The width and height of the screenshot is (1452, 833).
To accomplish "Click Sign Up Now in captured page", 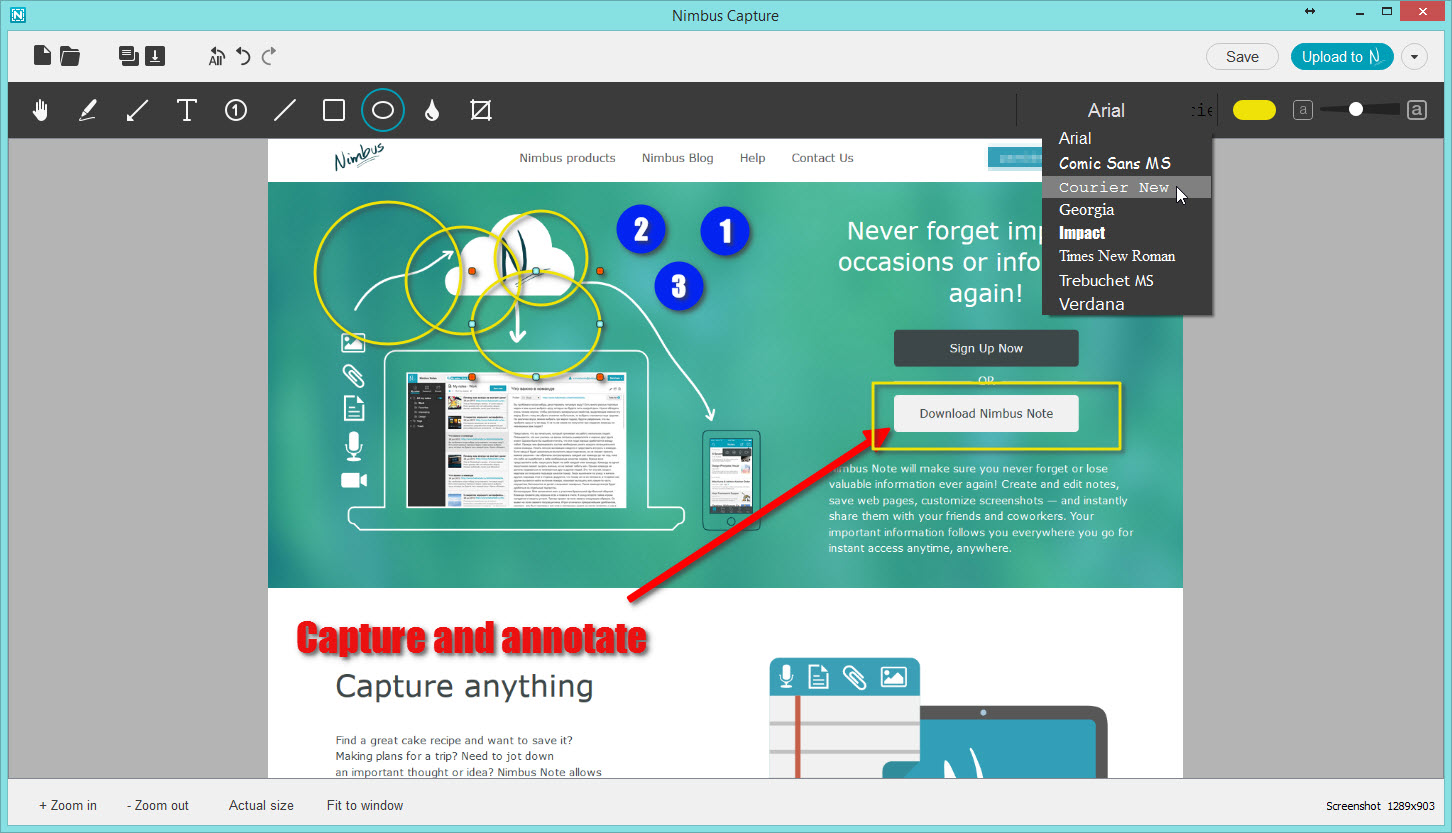I will (986, 348).
